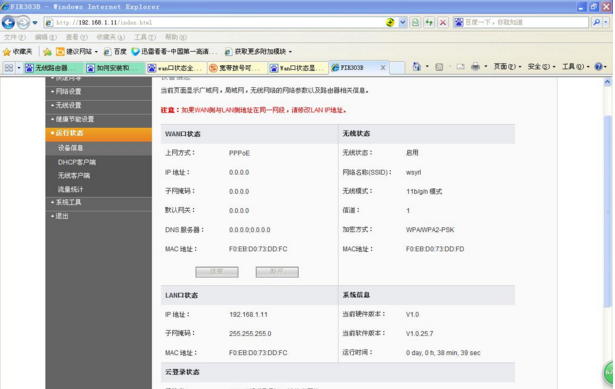Open the tab list dropdown arrow
Screen dimensions: 615x389
(x=18, y=67)
